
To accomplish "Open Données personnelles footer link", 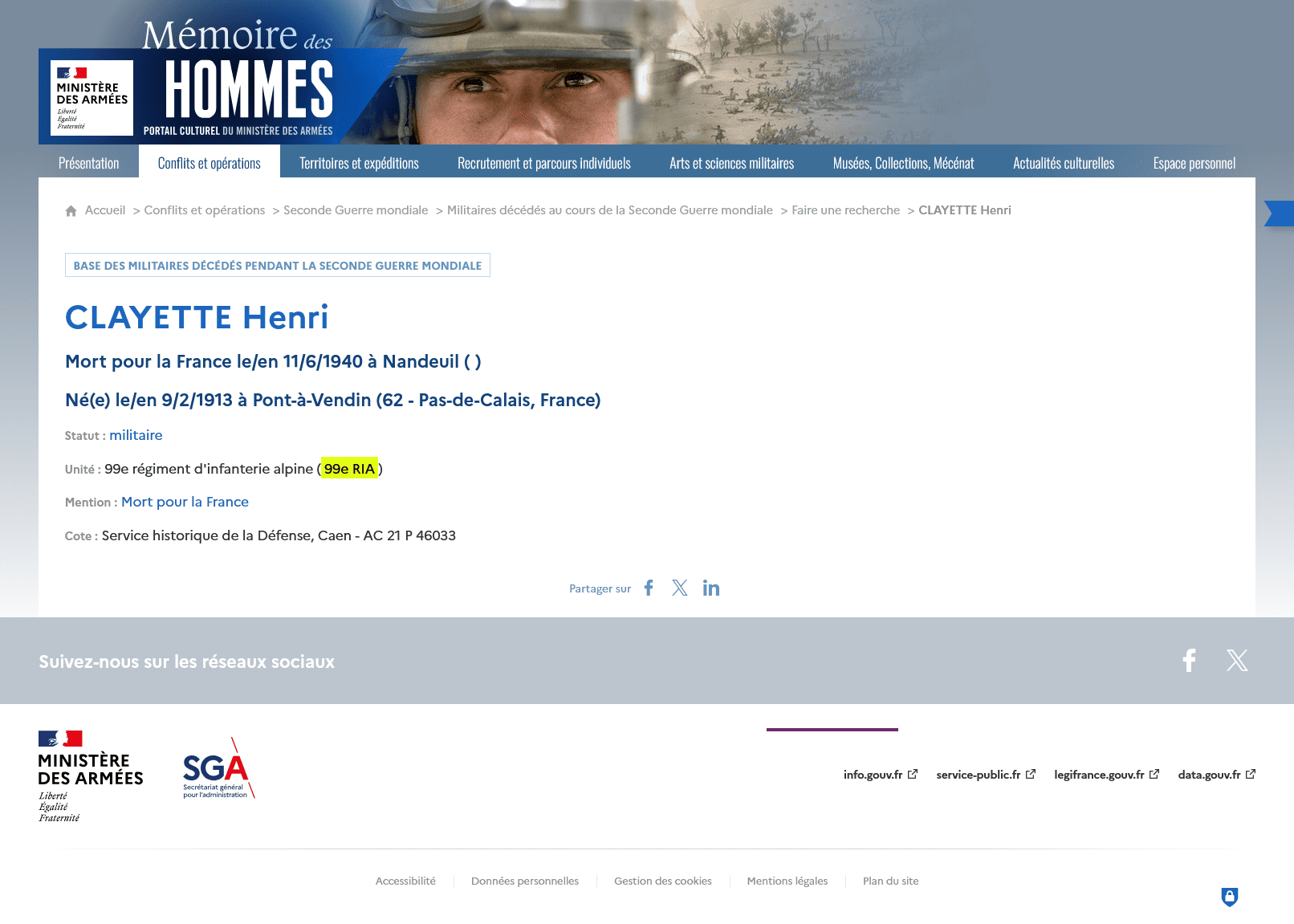I will point(525,881).
